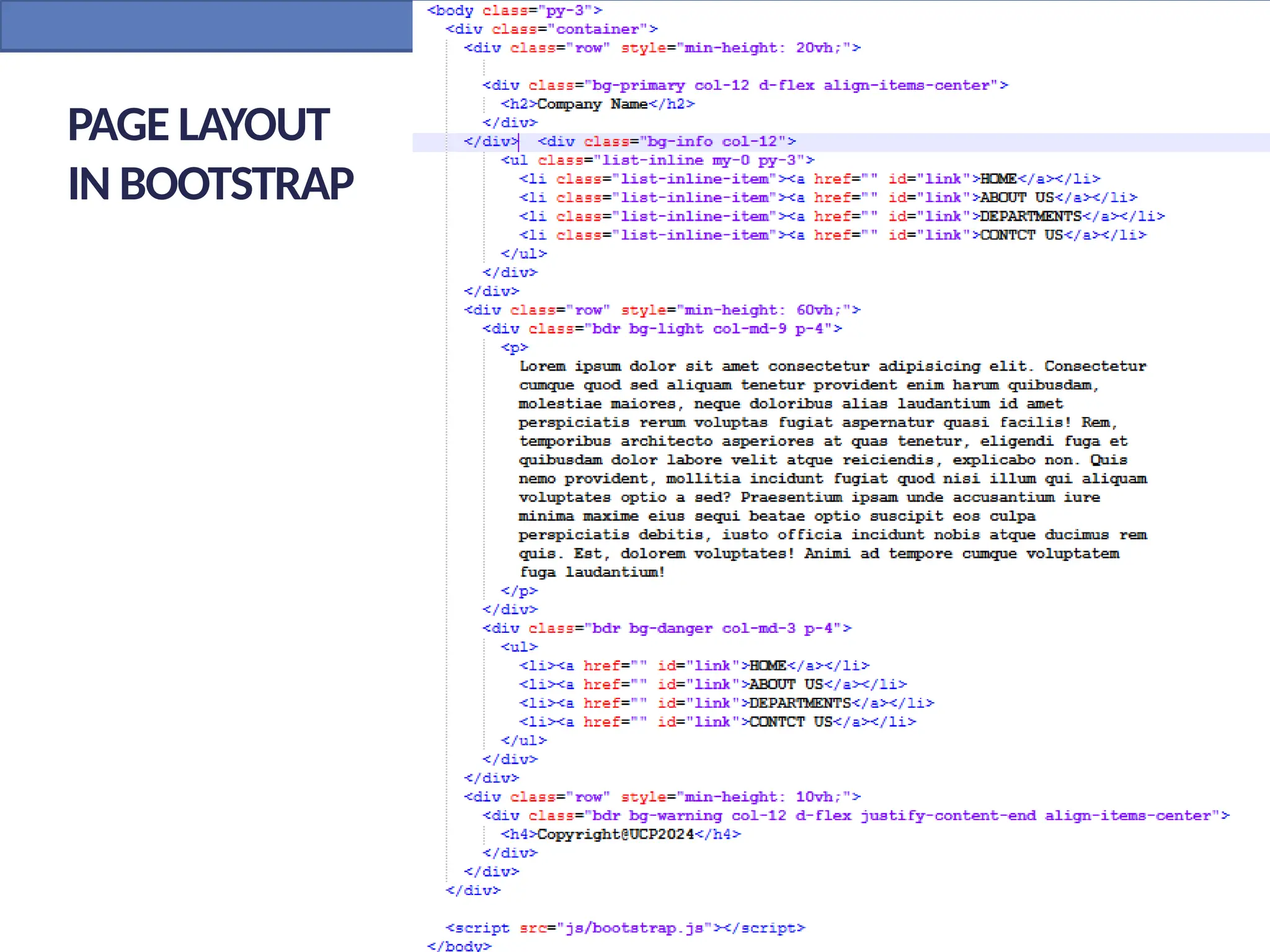This screenshot has width=1270, height=952.
Task: Click the PAGE LAYOUT title text
Action: coord(198,125)
